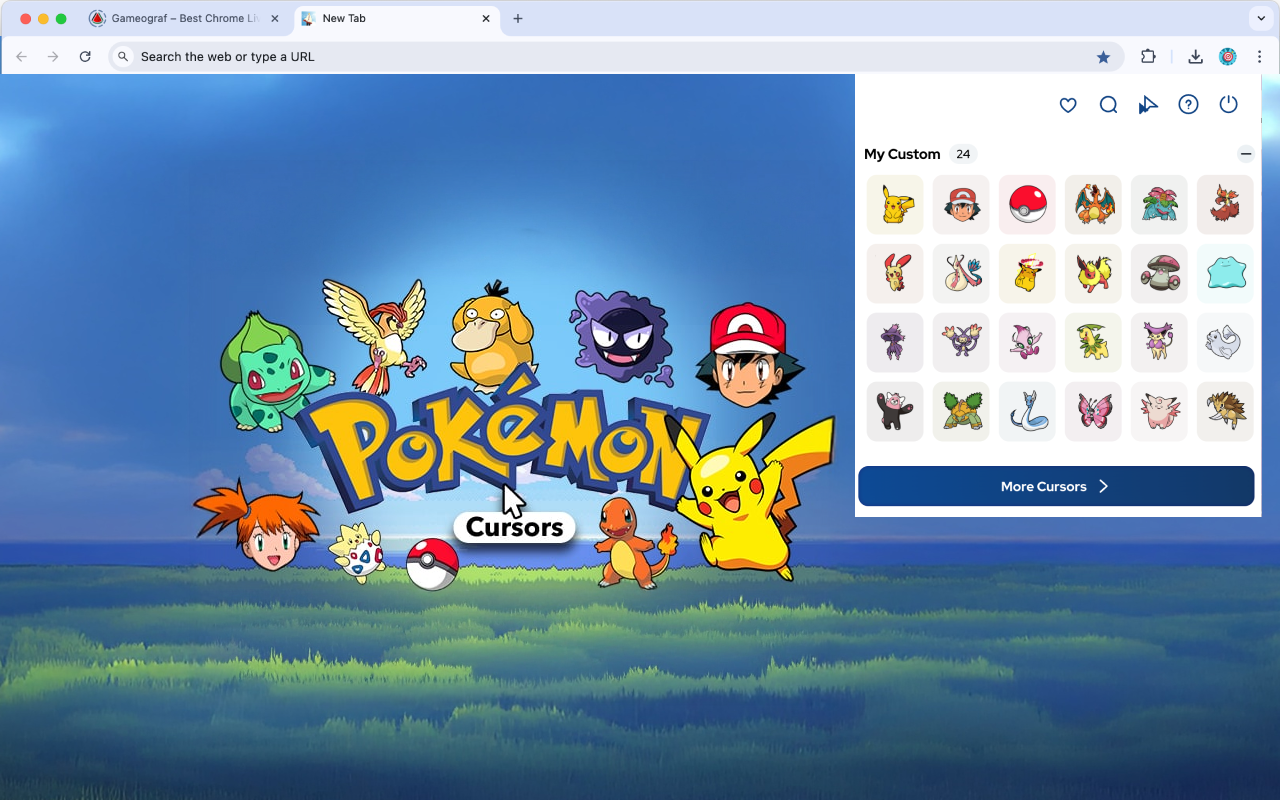Reload the current page

tap(85, 57)
